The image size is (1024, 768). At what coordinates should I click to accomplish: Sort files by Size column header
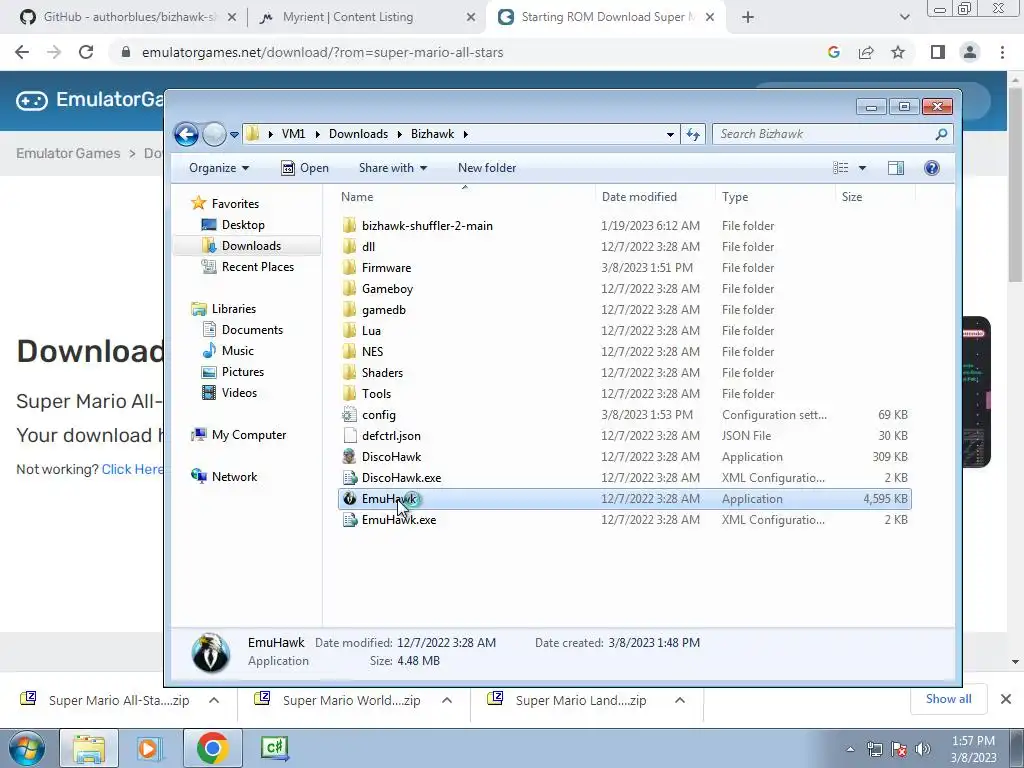point(852,197)
